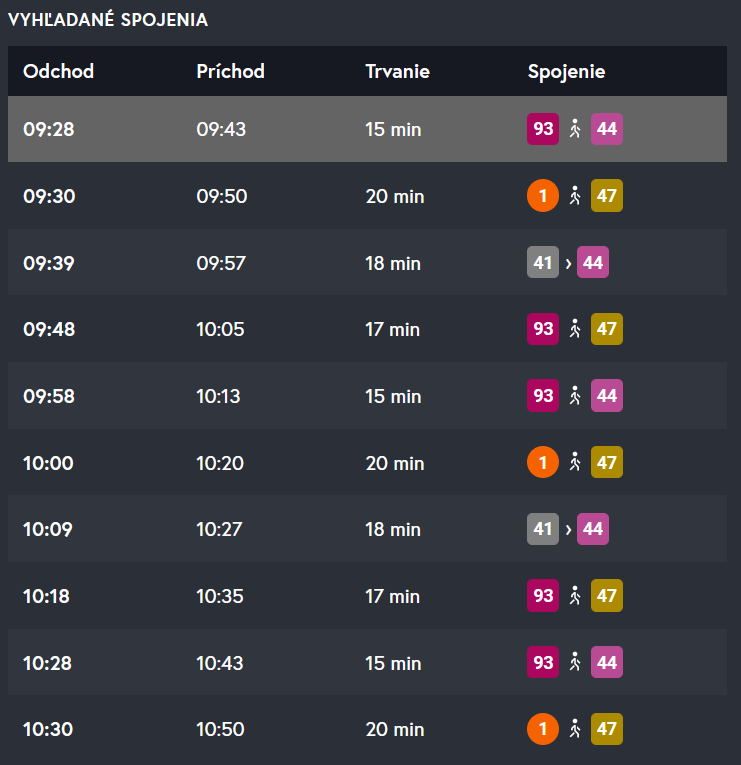Click Trvanie column header
Screen dimensions: 741x765
397,72
